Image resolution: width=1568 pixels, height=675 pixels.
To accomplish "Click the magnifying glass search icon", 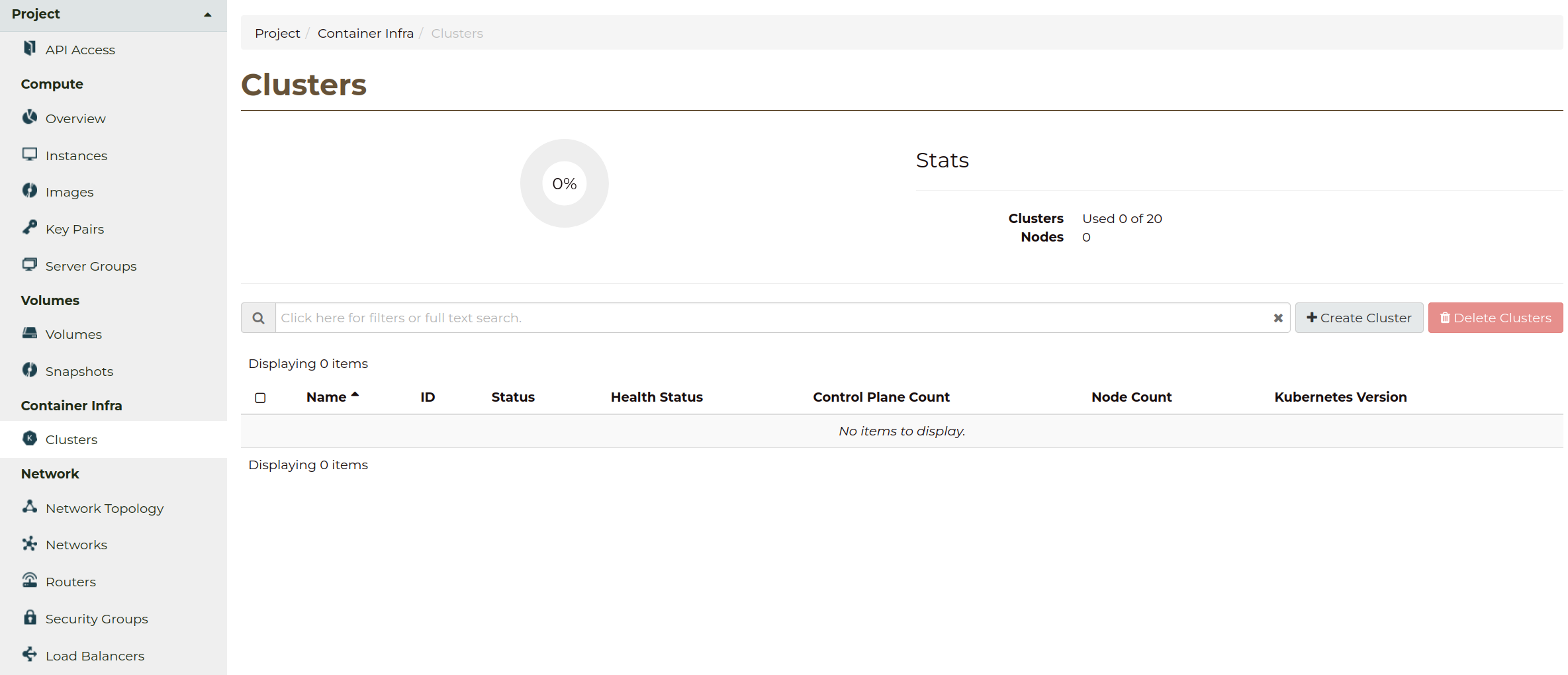I will [257, 318].
